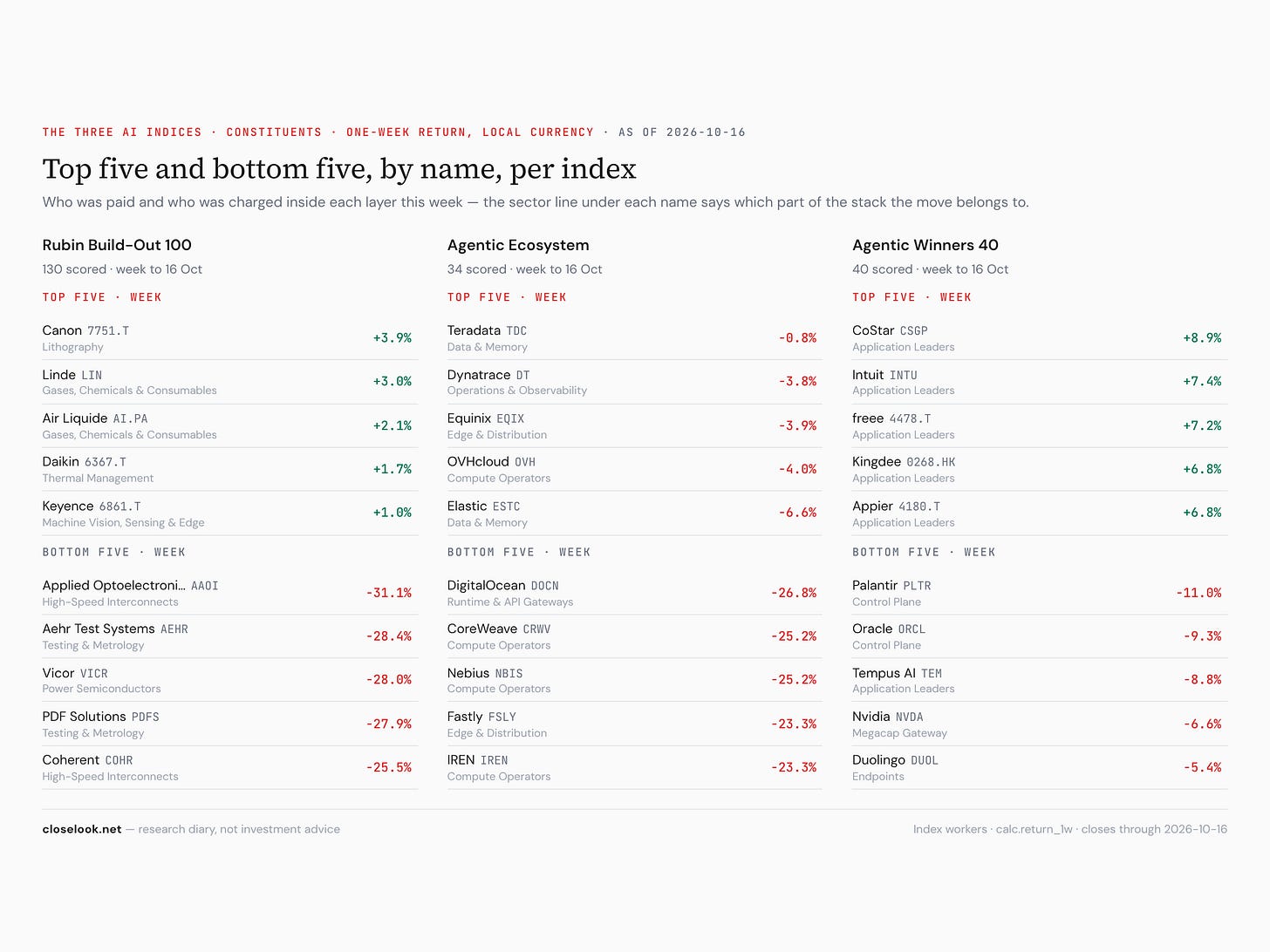Click the Equinix EQIX entry
This screenshot has height=952, width=1270.
[486, 418]
